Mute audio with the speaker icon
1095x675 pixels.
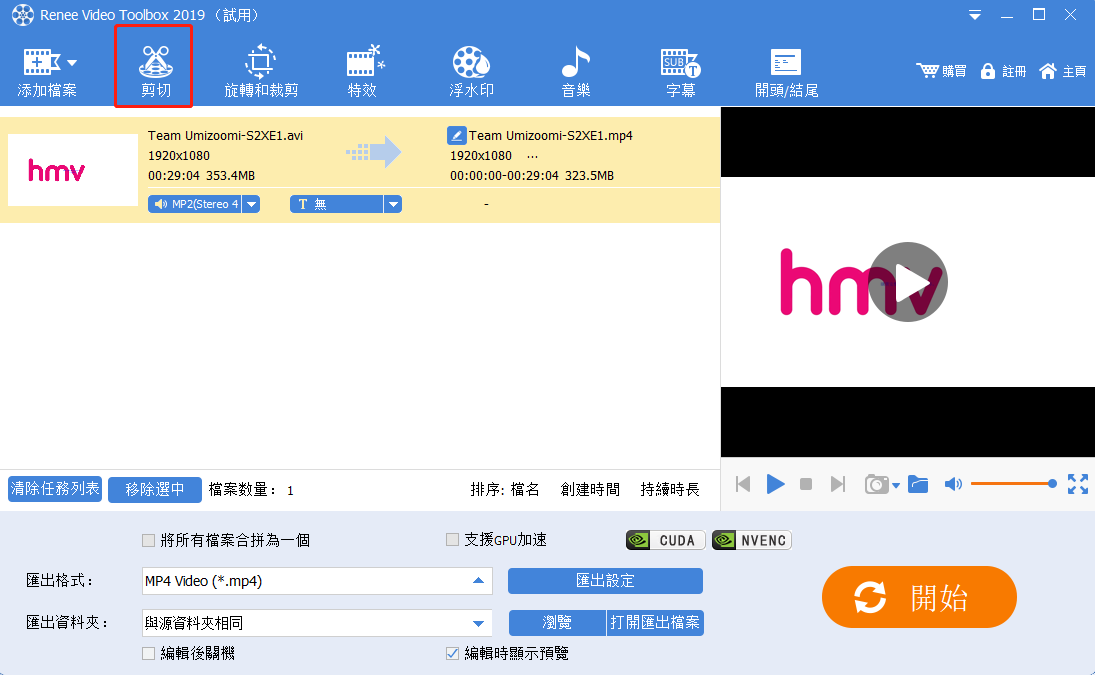(953, 484)
